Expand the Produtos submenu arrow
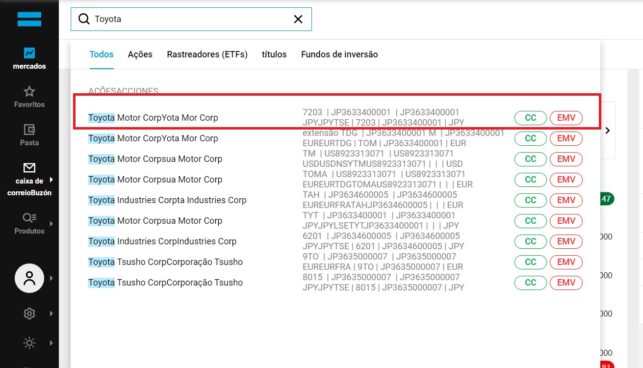Screen dimensions: 643x368 click(x=51, y=224)
